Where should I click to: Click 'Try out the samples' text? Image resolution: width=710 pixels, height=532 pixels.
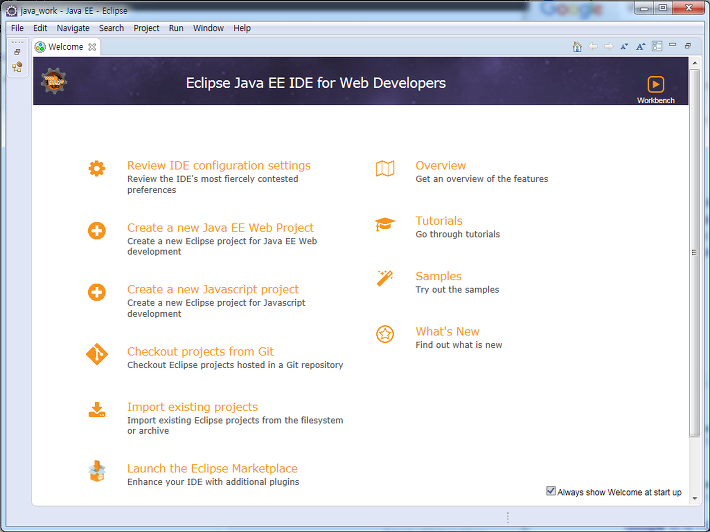(457, 290)
